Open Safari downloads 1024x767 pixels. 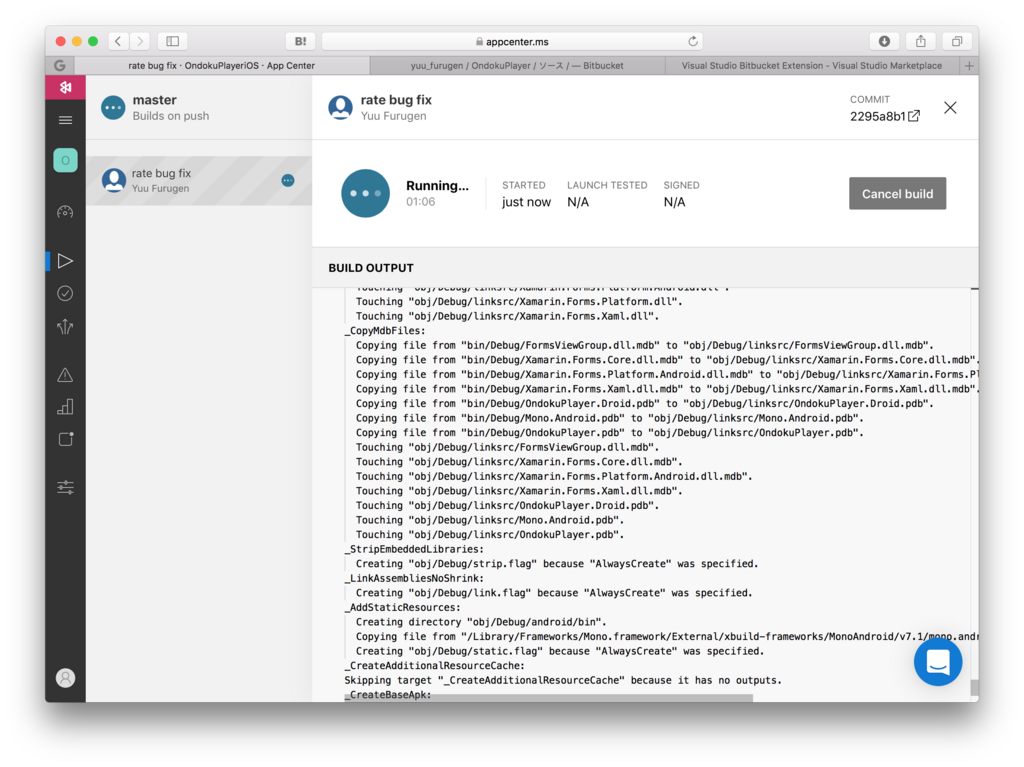884,41
